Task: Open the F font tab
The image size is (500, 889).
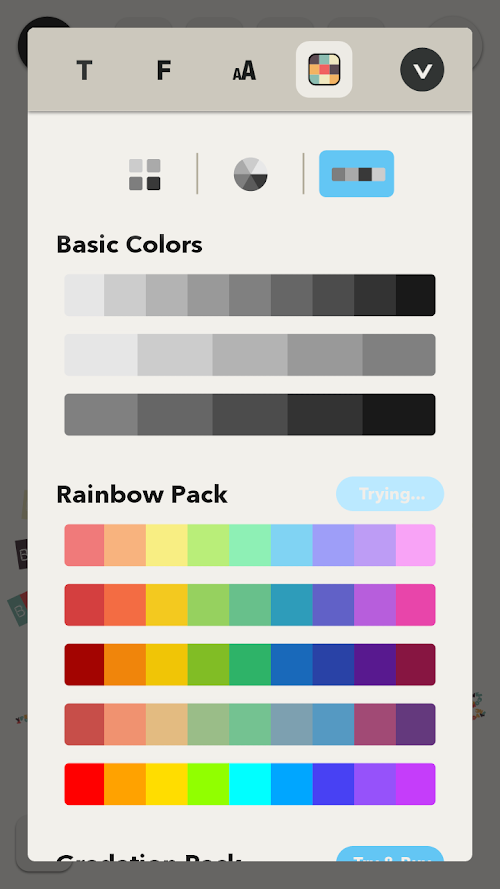Action: click(x=163, y=70)
